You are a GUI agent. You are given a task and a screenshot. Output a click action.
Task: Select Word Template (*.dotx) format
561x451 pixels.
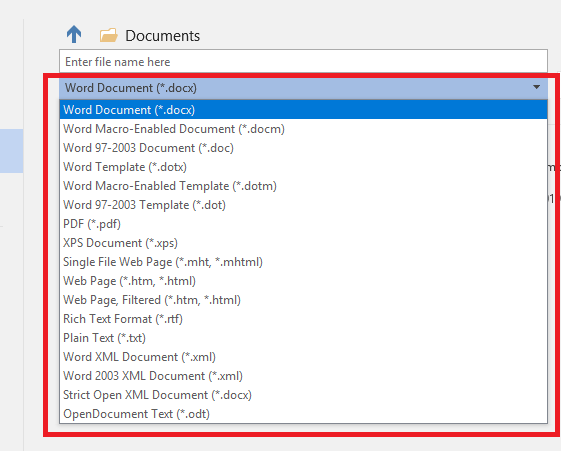303,167
